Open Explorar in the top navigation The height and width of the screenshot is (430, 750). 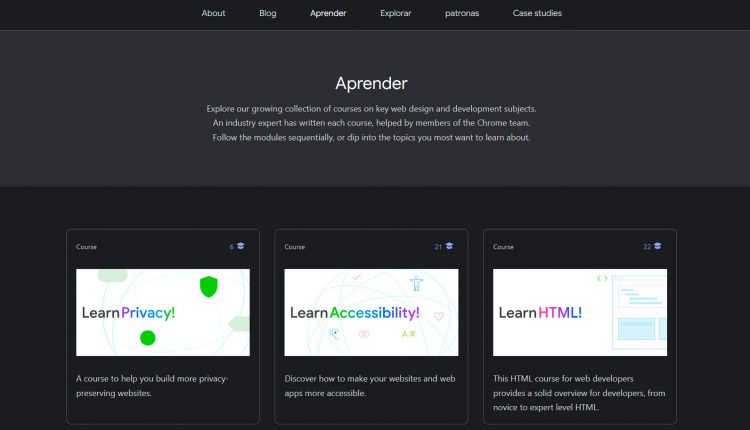[x=395, y=14]
